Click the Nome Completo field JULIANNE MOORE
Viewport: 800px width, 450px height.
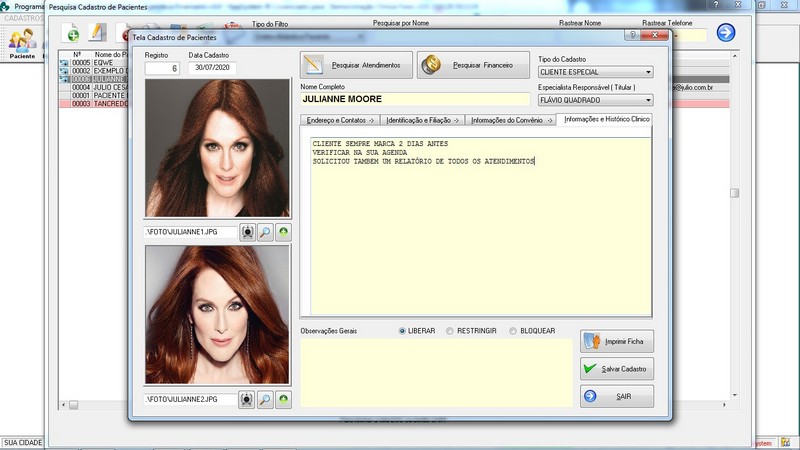(415, 99)
